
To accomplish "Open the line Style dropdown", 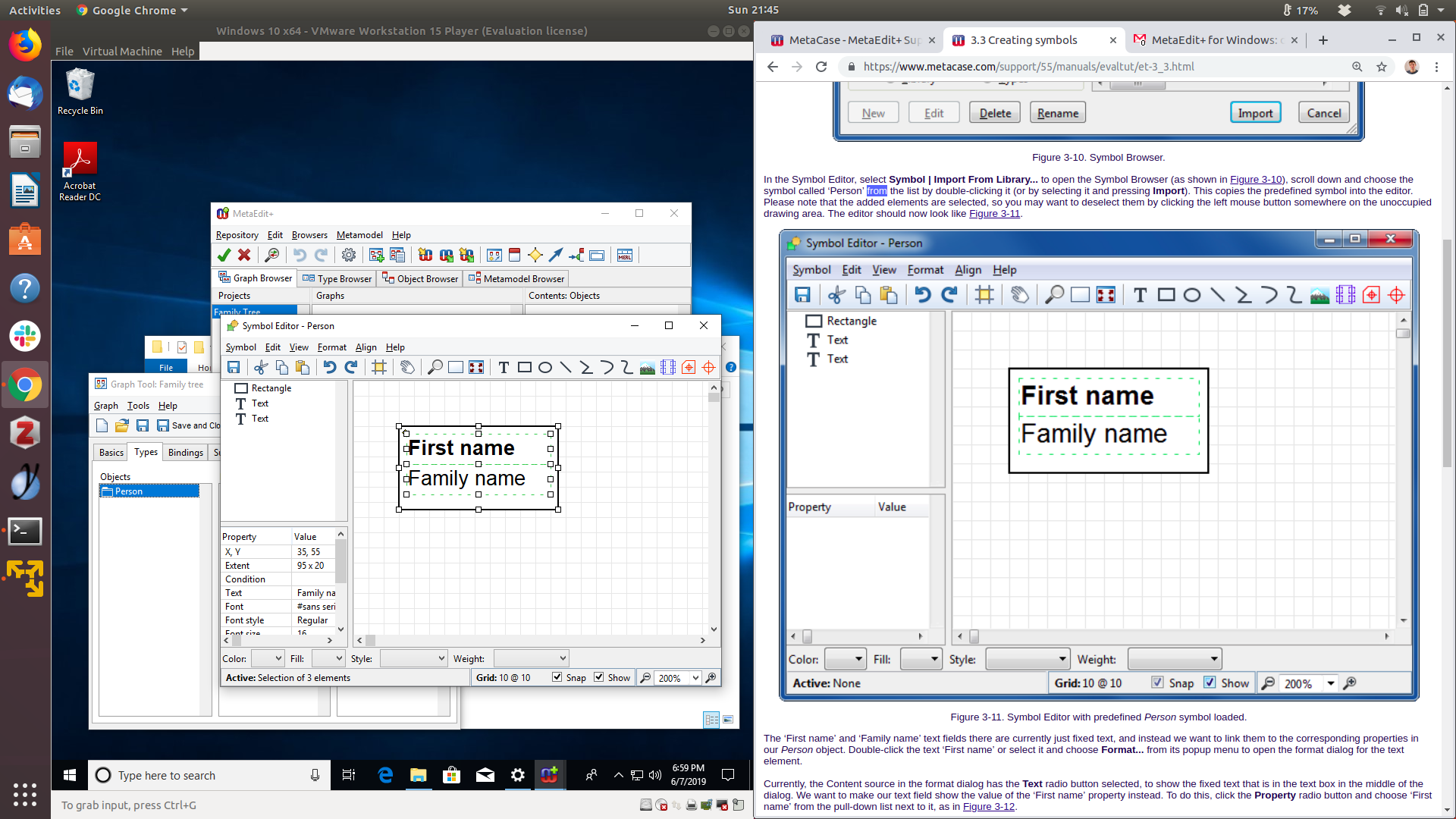I will (413, 659).
